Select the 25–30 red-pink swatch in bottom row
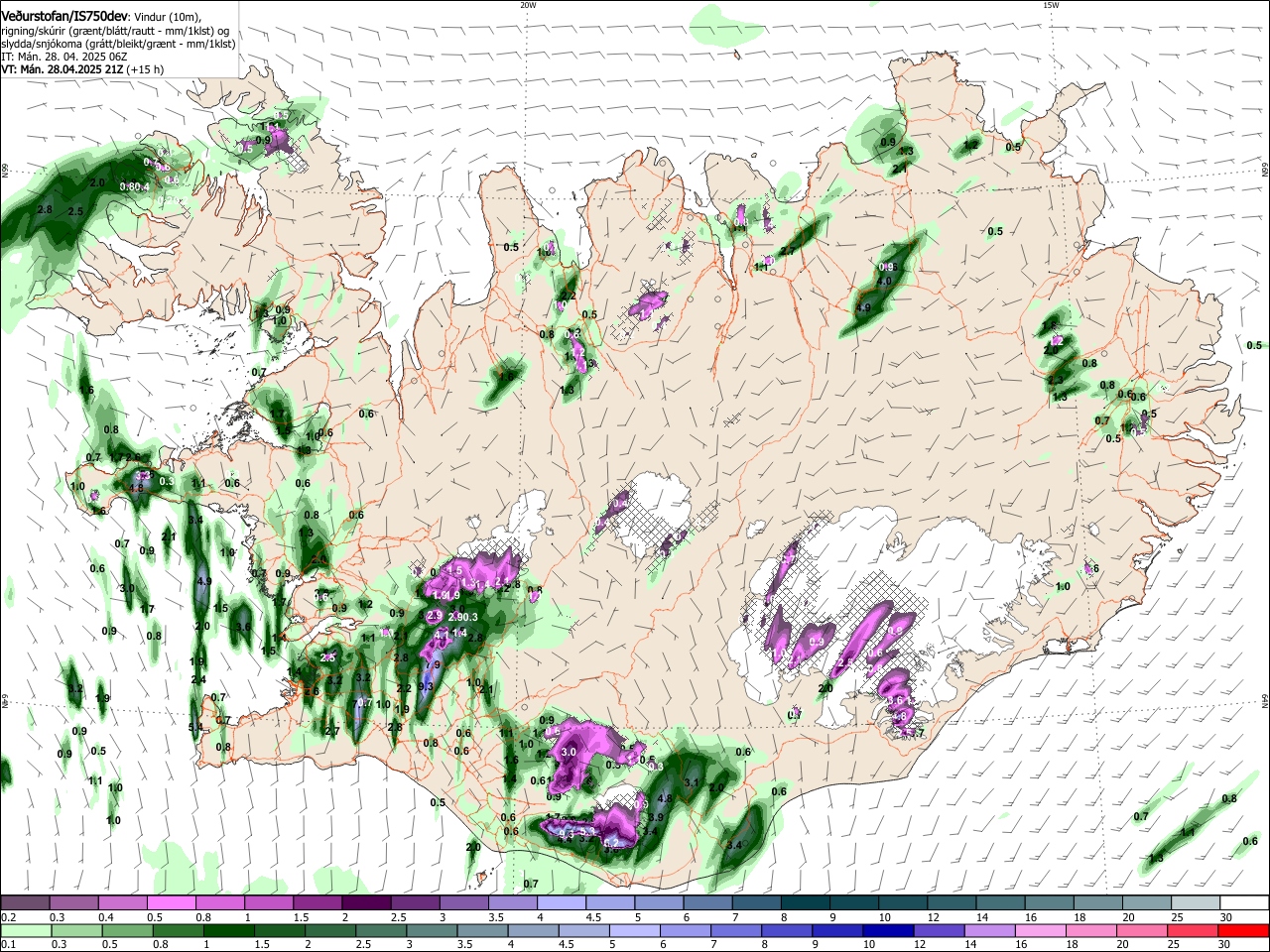Screen dimensions: 1270x952 (1194, 930)
